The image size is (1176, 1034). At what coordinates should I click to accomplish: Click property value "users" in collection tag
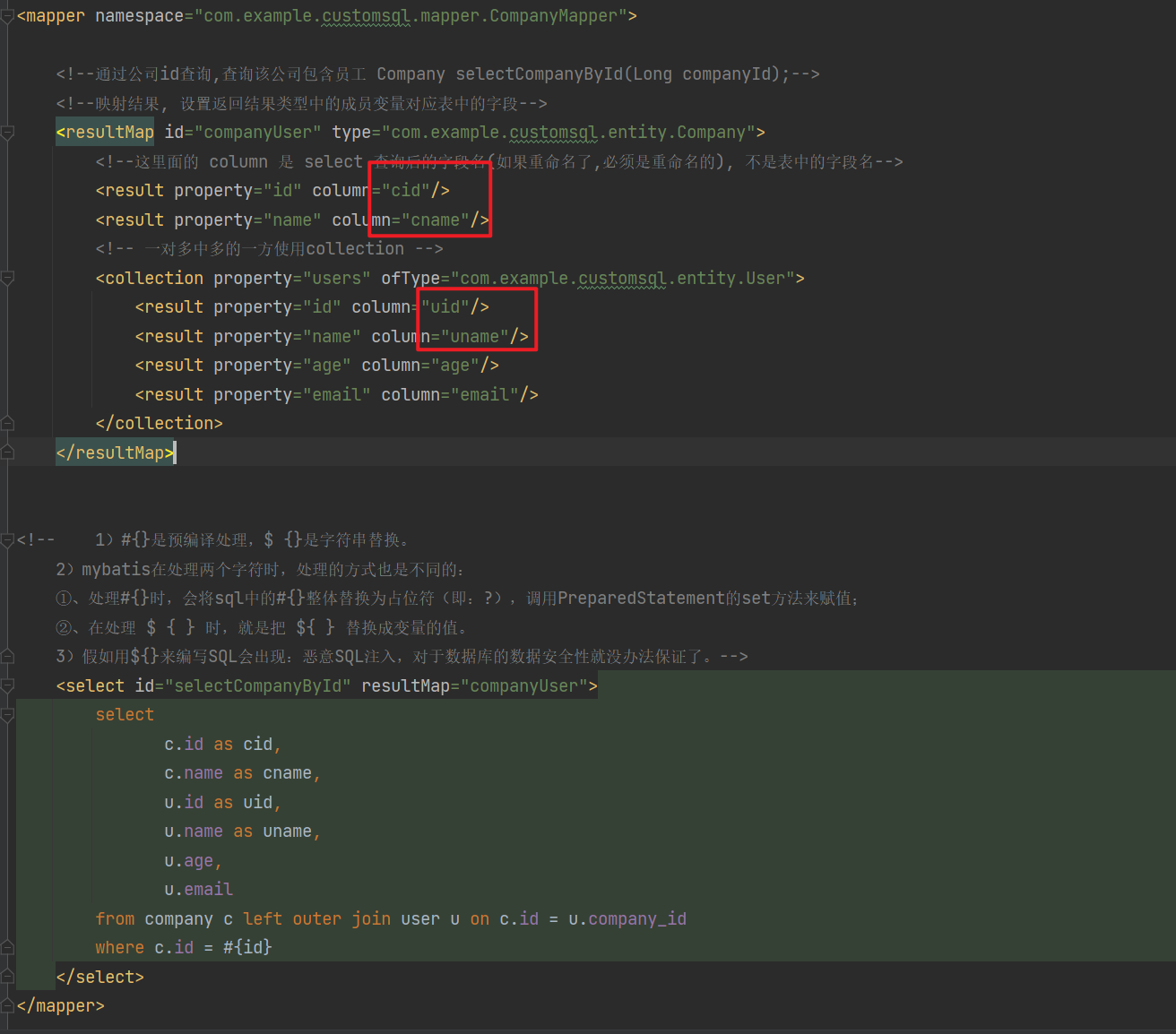coord(337,279)
